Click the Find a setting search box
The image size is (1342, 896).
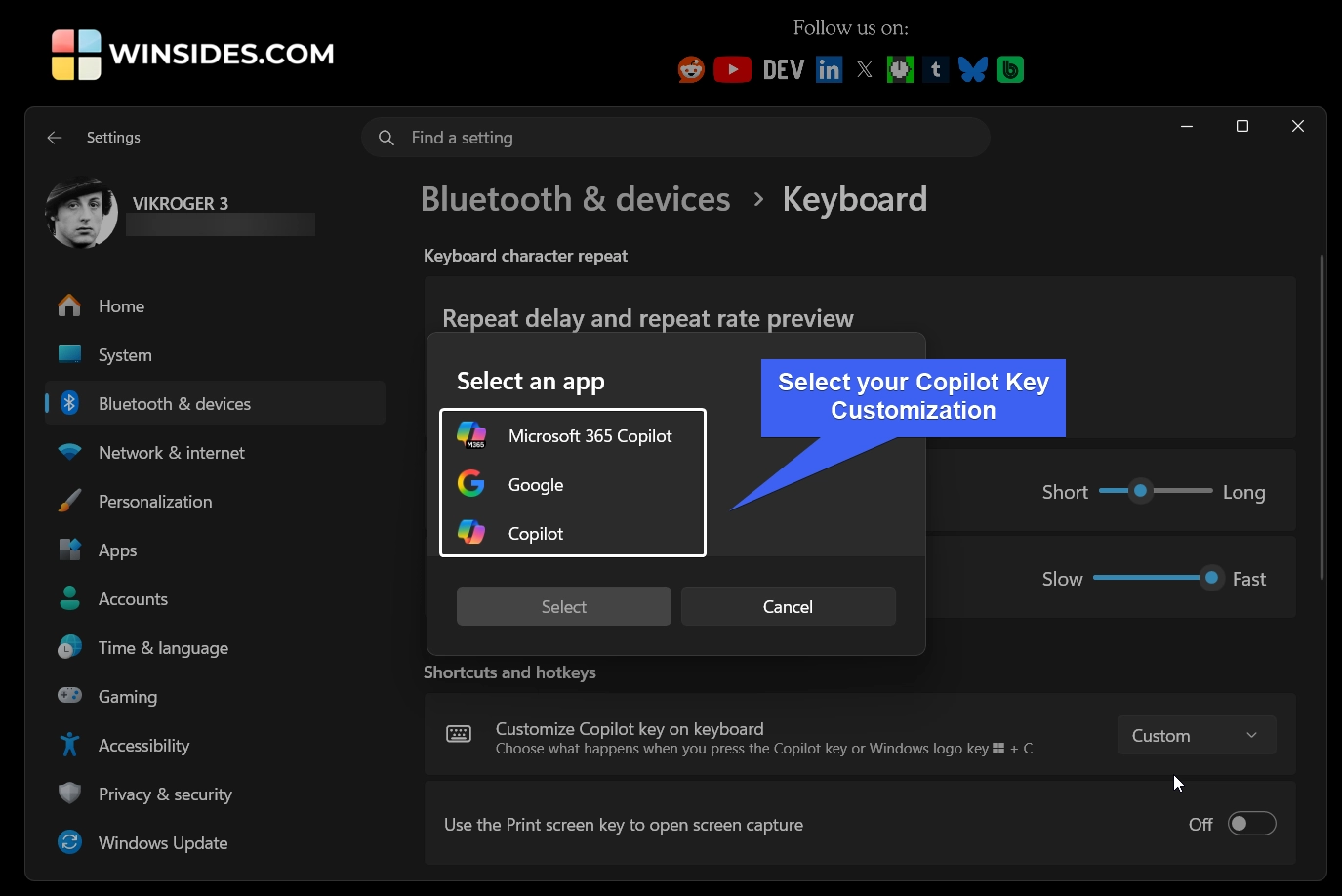click(675, 137)
